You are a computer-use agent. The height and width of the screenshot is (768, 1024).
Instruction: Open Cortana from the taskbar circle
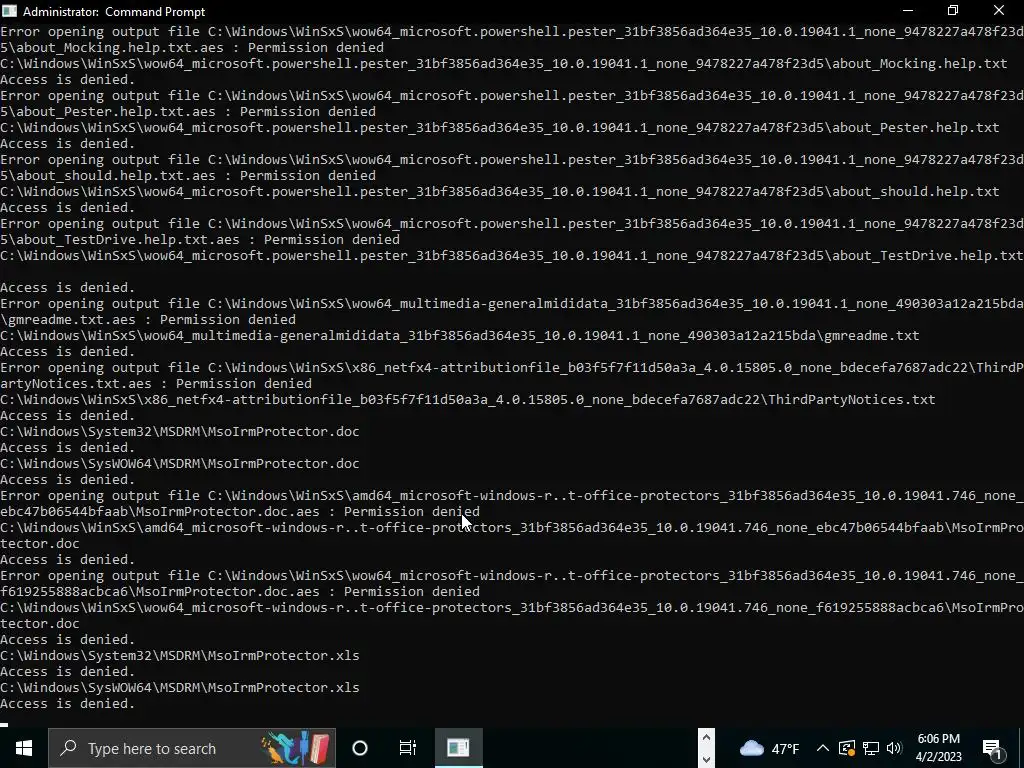pos(360,748)
